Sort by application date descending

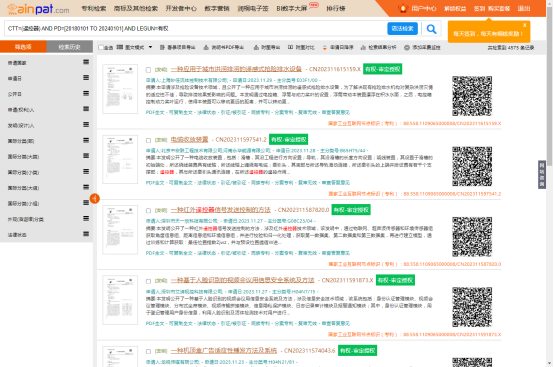[338, 47]
